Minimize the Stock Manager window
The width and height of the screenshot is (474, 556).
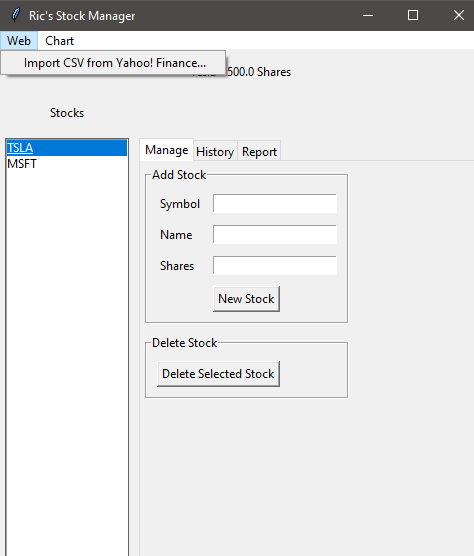tap(368, 15)
